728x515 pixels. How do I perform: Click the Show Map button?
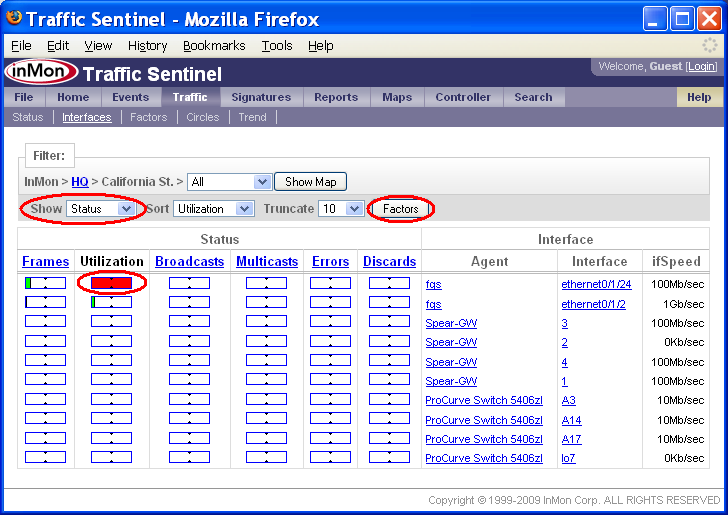[x=311, y=182]
